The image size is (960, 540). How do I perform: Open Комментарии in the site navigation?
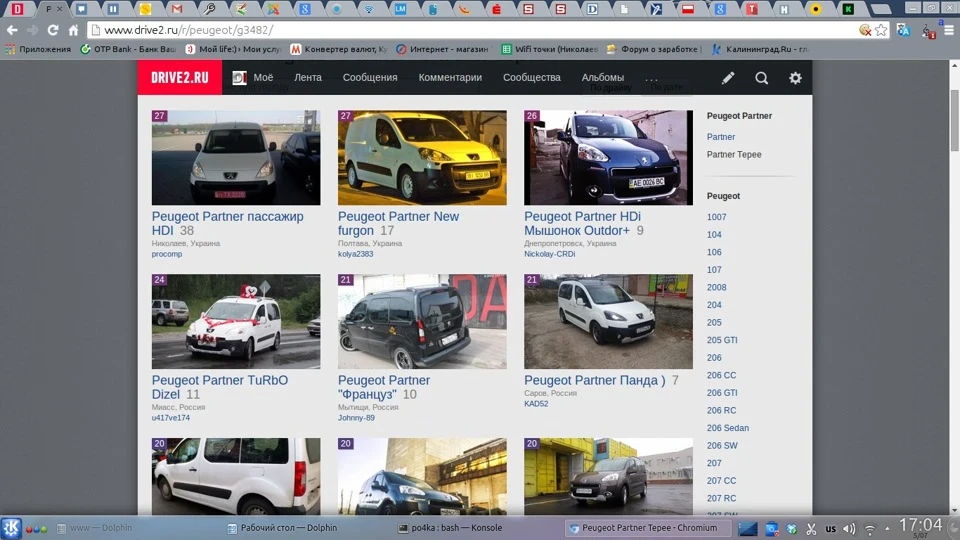tap(450, 78)
